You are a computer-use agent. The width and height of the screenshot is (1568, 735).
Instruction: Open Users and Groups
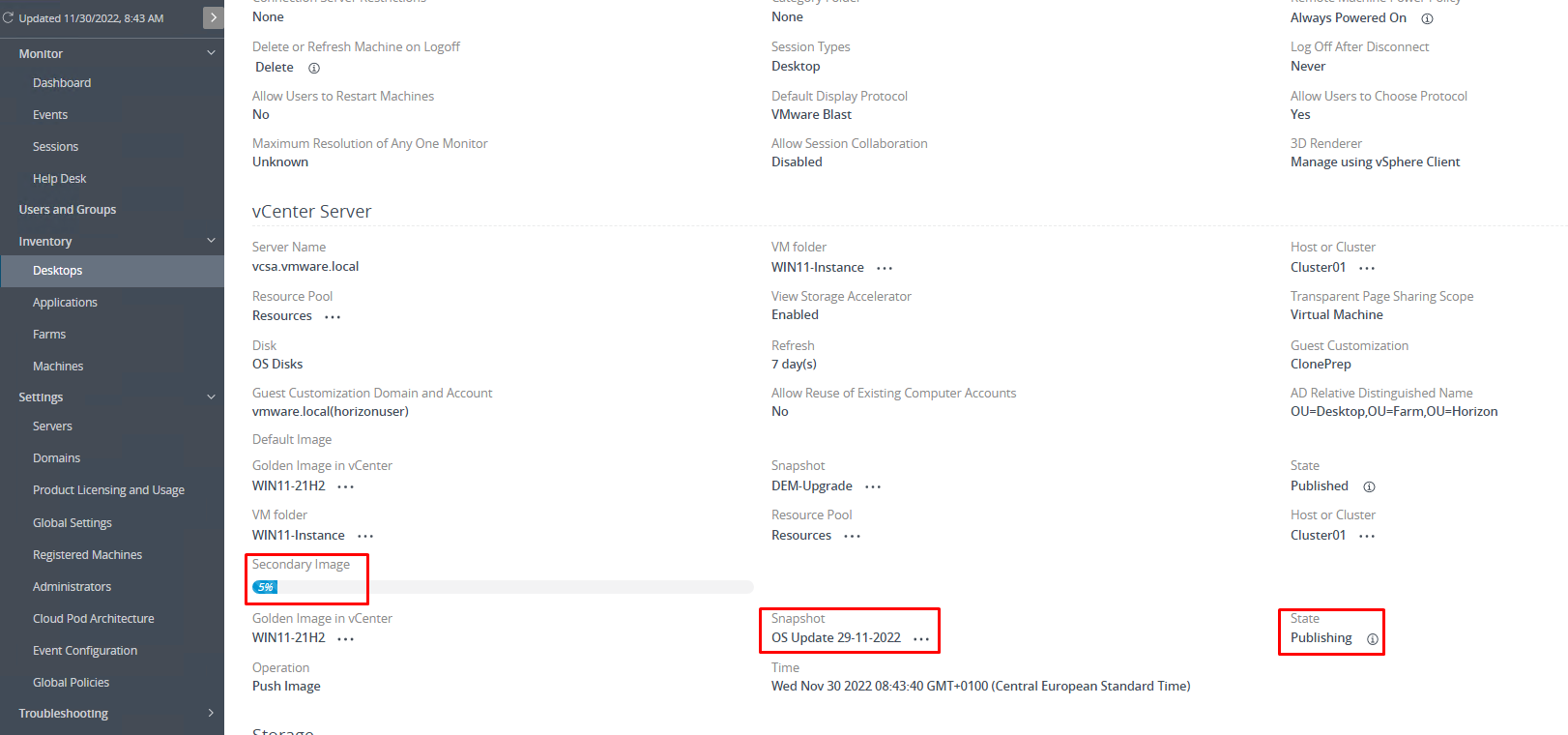pos(68,210)
